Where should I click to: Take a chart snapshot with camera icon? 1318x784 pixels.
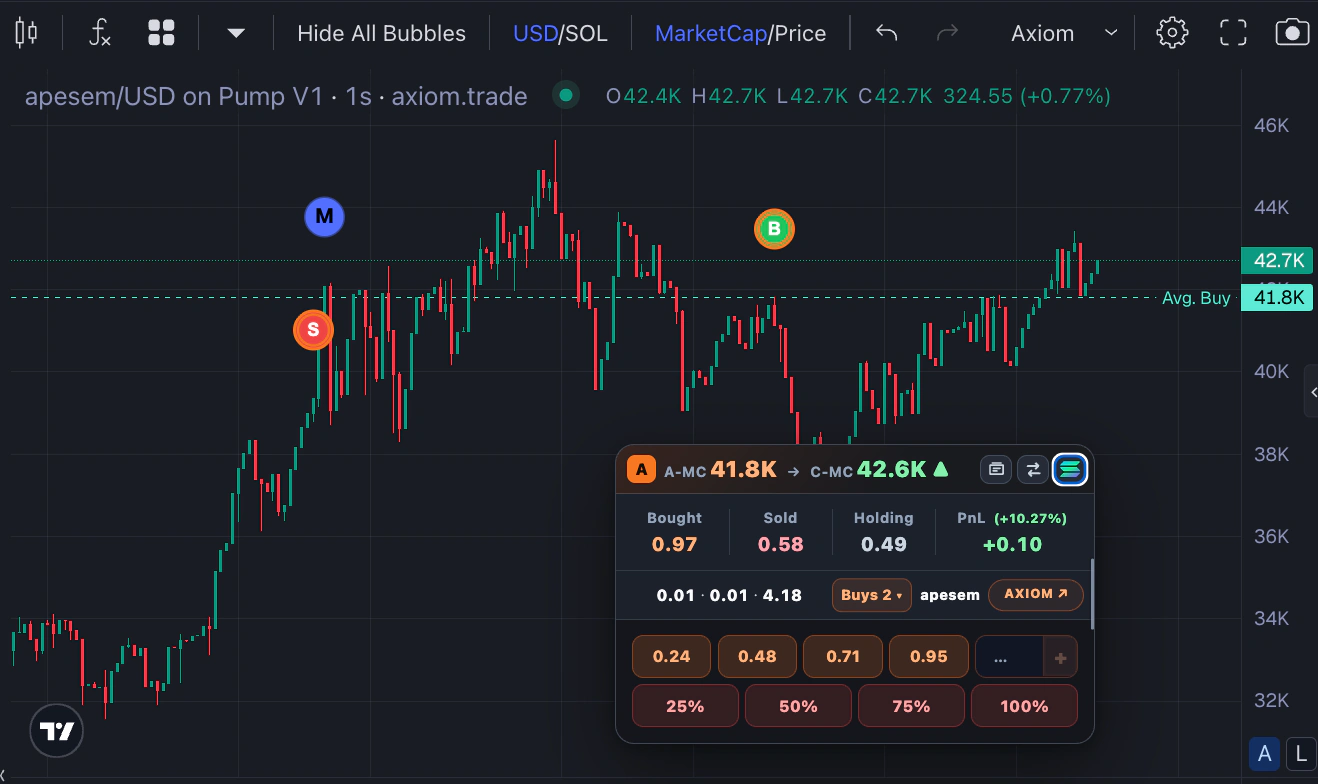click(1292, 33)
